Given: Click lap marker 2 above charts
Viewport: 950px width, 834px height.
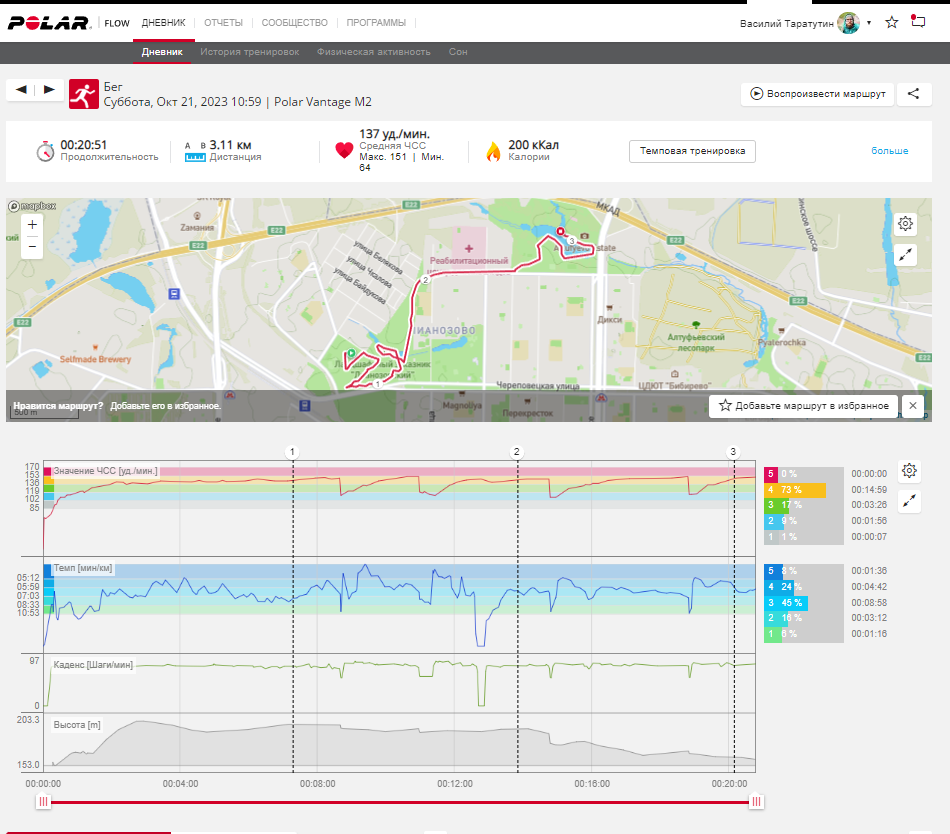Looking at the screenshot, I should pyautogui.click(x=516, y=452).
